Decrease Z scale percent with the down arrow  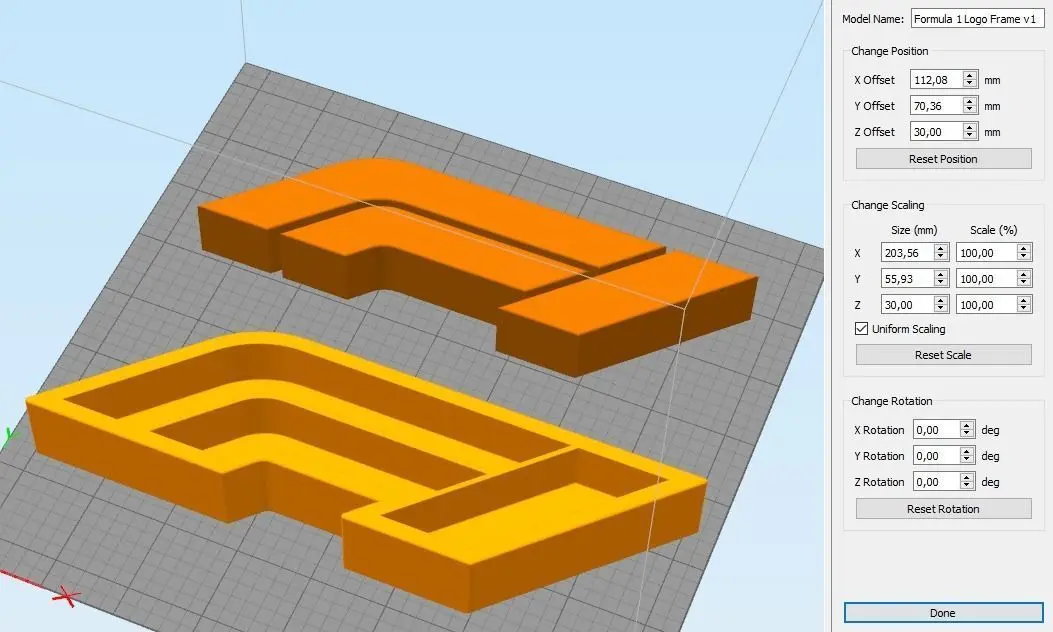pos(1024,309)
